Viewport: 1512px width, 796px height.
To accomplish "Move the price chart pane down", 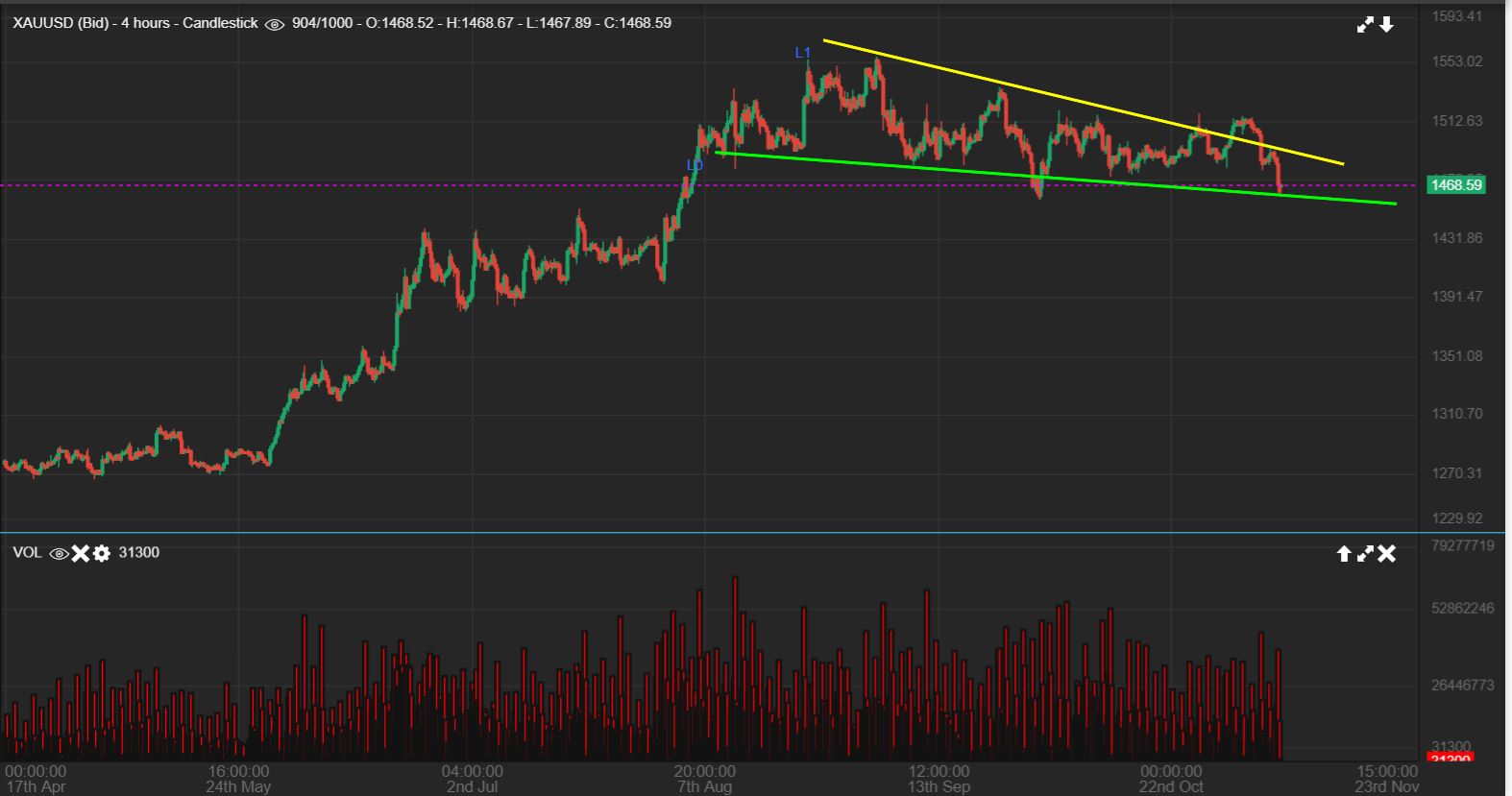I will pos(1387,25).
